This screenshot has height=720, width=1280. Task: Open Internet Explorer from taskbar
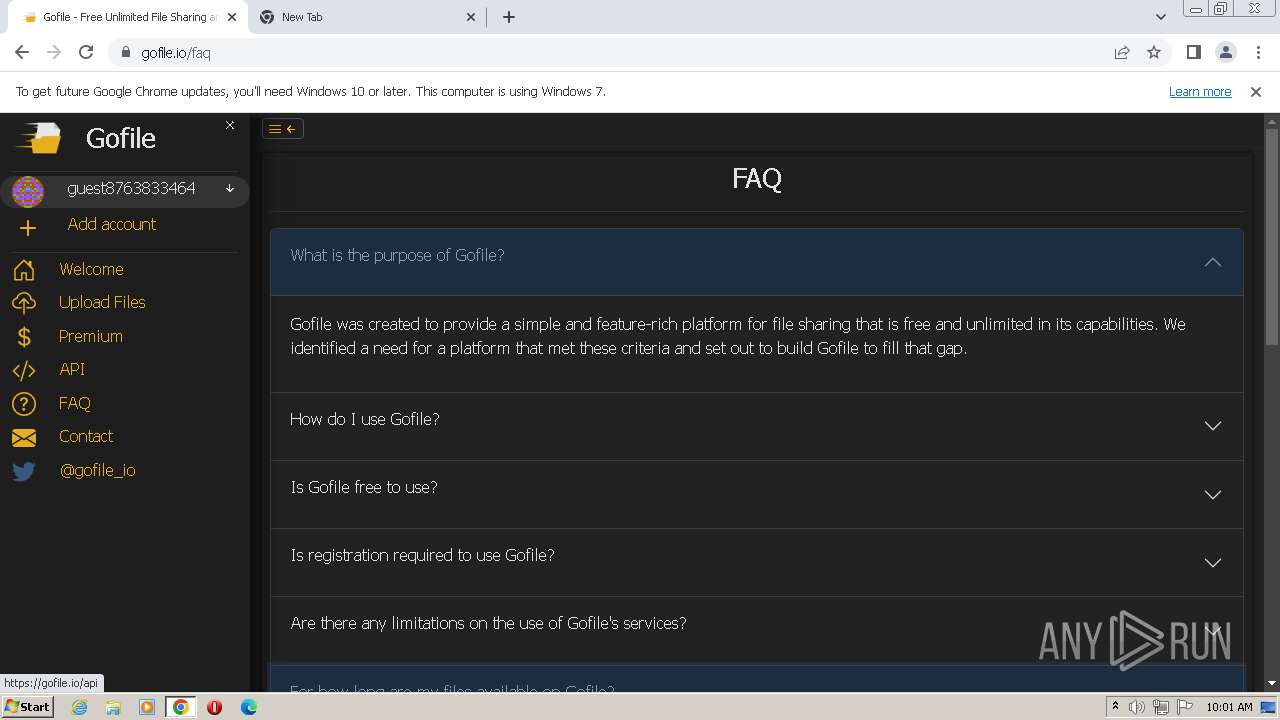[80, 707]
